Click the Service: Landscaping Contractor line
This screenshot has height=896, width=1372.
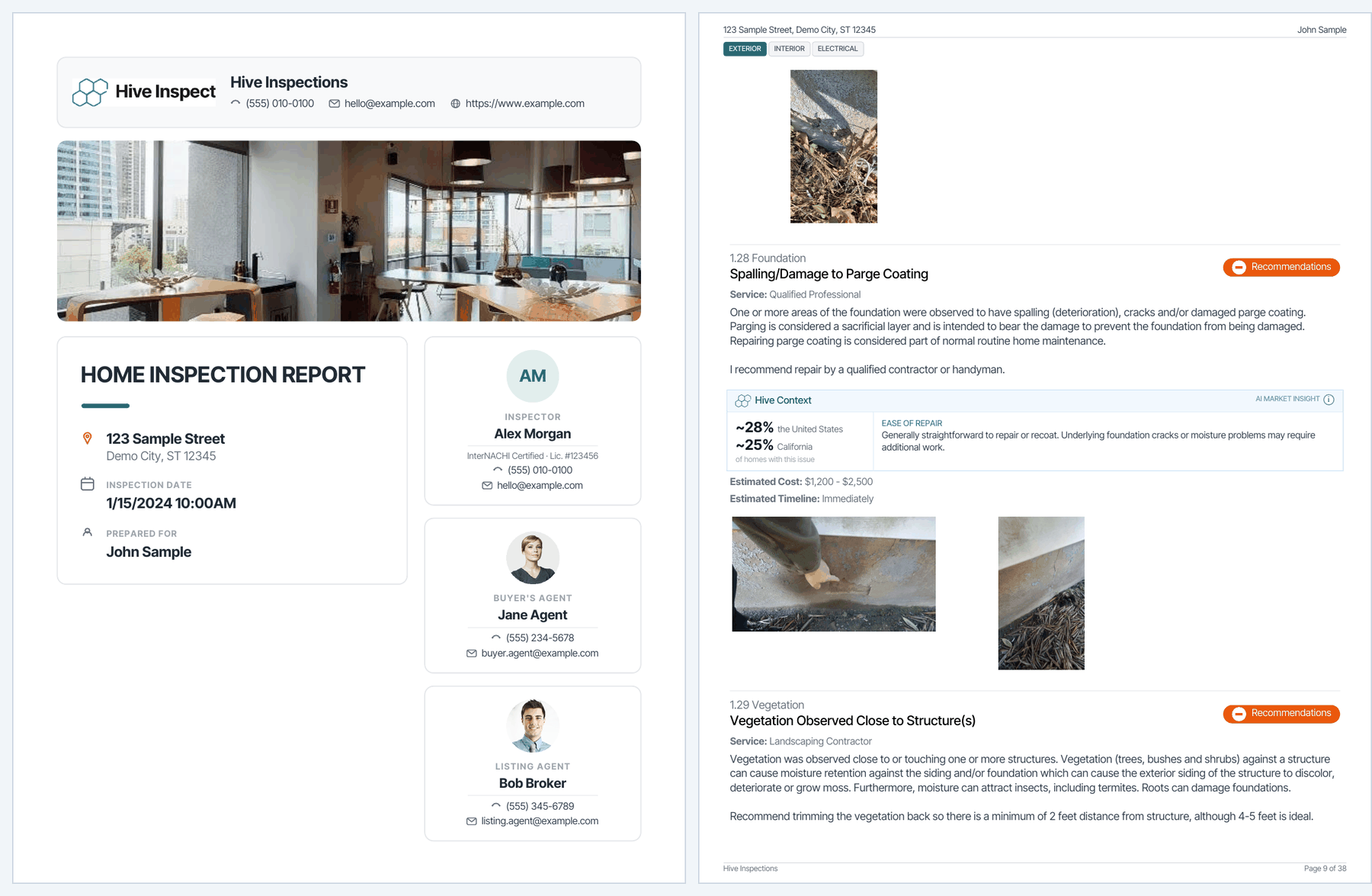click(x=800, y=741)
